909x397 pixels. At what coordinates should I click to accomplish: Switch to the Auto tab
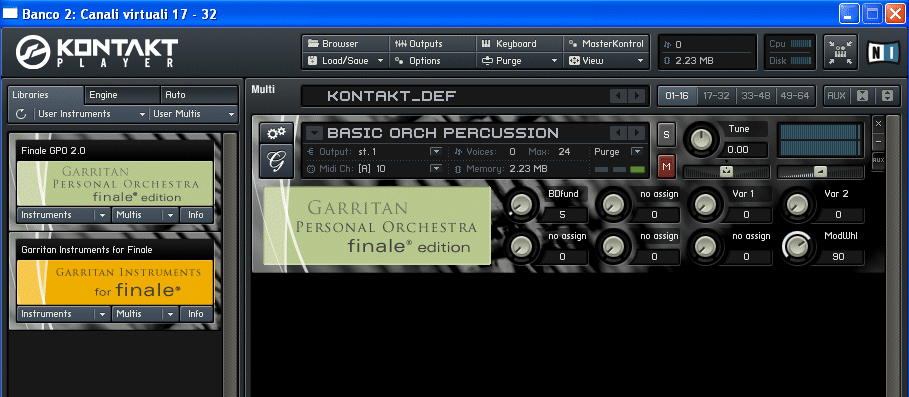[199, 95]
